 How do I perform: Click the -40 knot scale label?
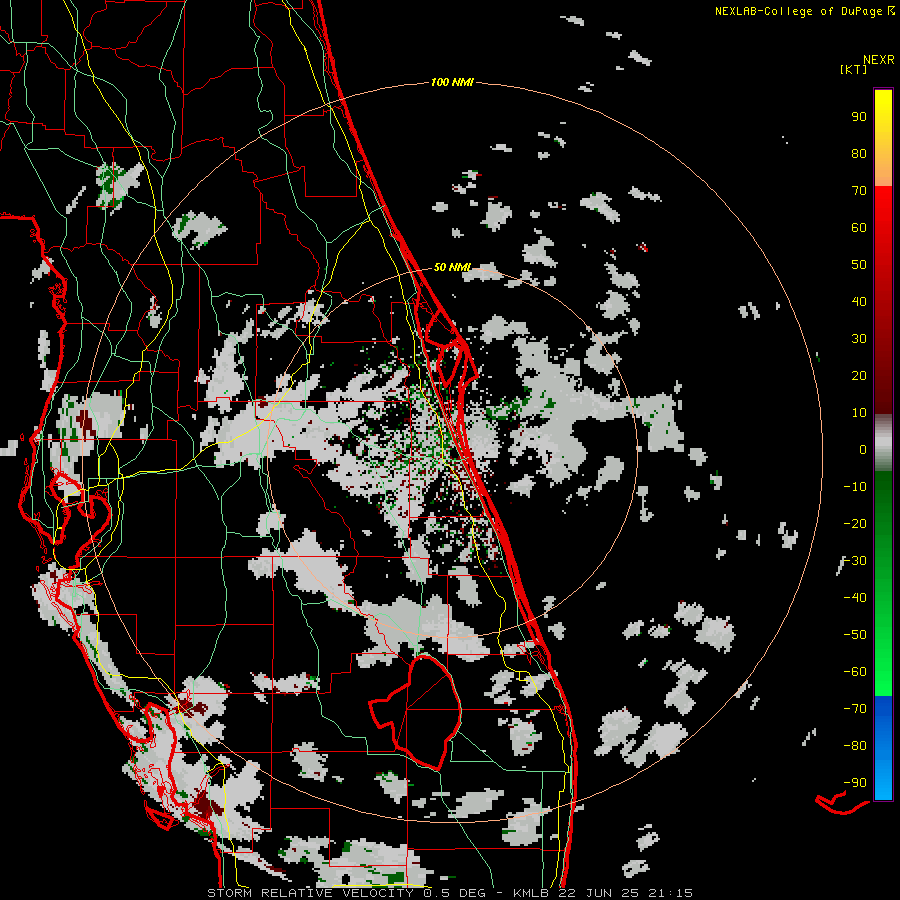[855, 598]
